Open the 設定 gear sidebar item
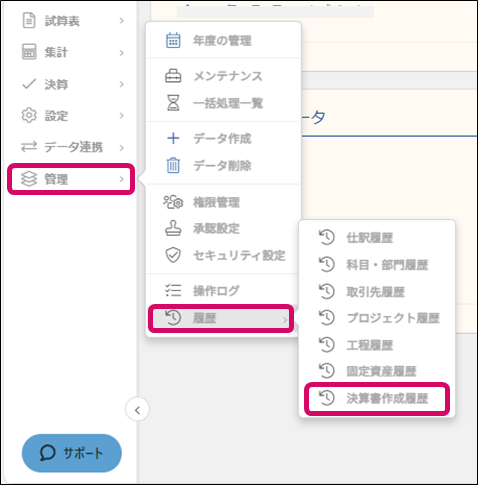478x485 pixels. point(72,116)
